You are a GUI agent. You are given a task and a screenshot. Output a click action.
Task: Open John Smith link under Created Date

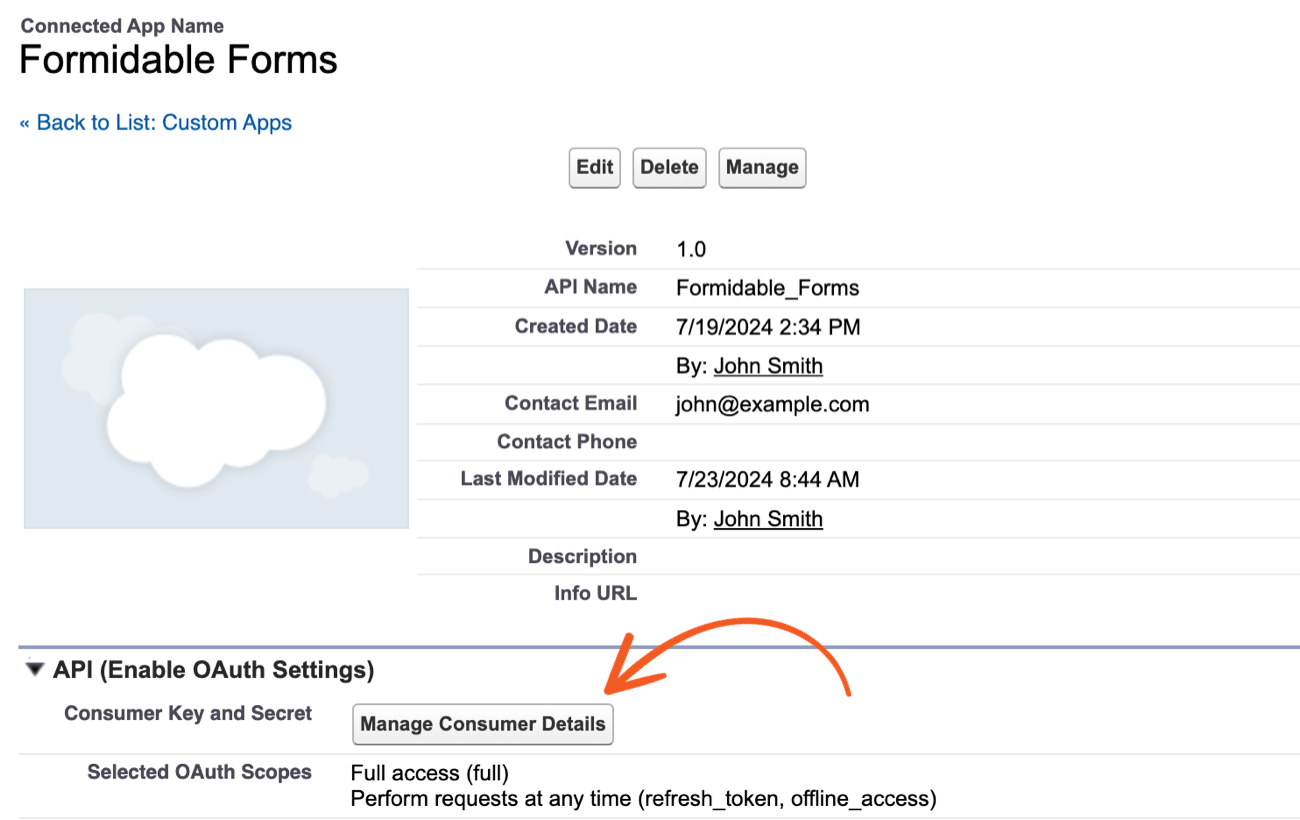768,366
